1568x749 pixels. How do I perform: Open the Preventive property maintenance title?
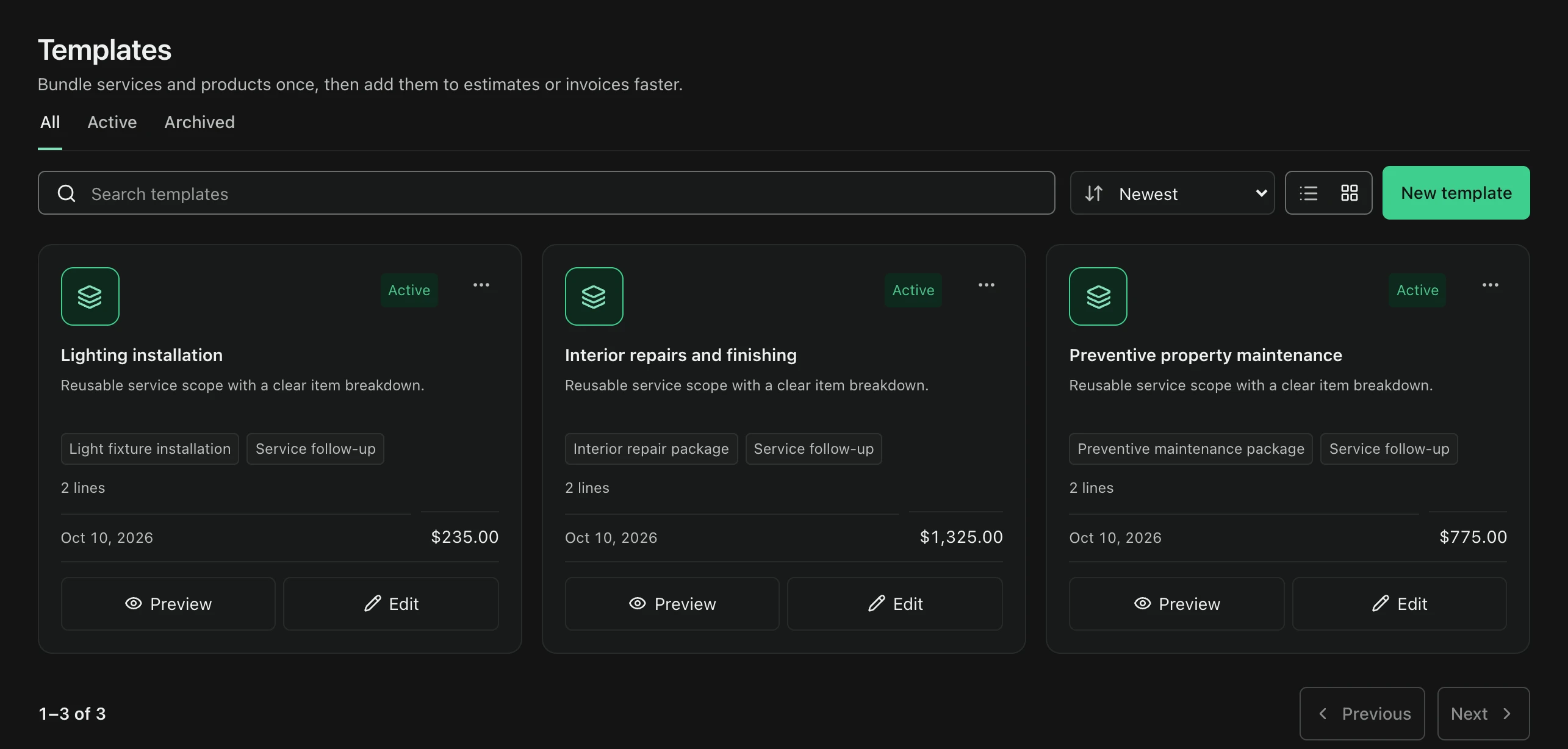pos(1206,355)
